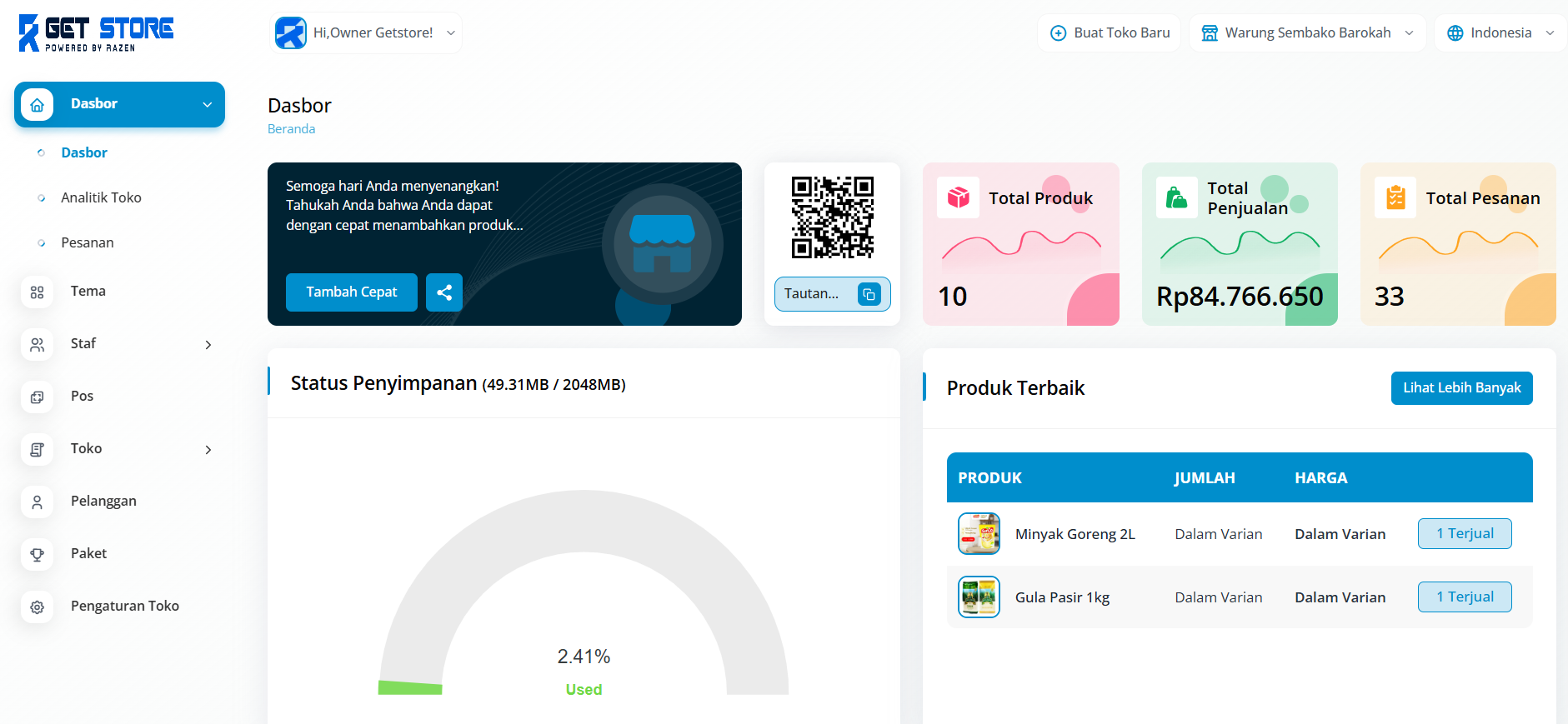Open the Warung Sembako Barokah store dropdown
The height and width of the screenshot is (724, 1568).
(1307, 33)
